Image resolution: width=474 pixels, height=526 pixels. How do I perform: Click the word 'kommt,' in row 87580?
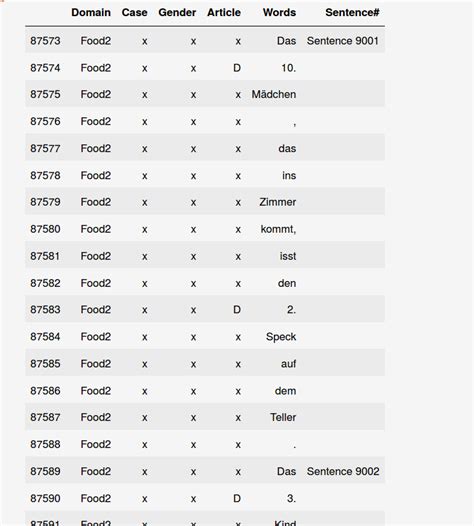point(278,229)
